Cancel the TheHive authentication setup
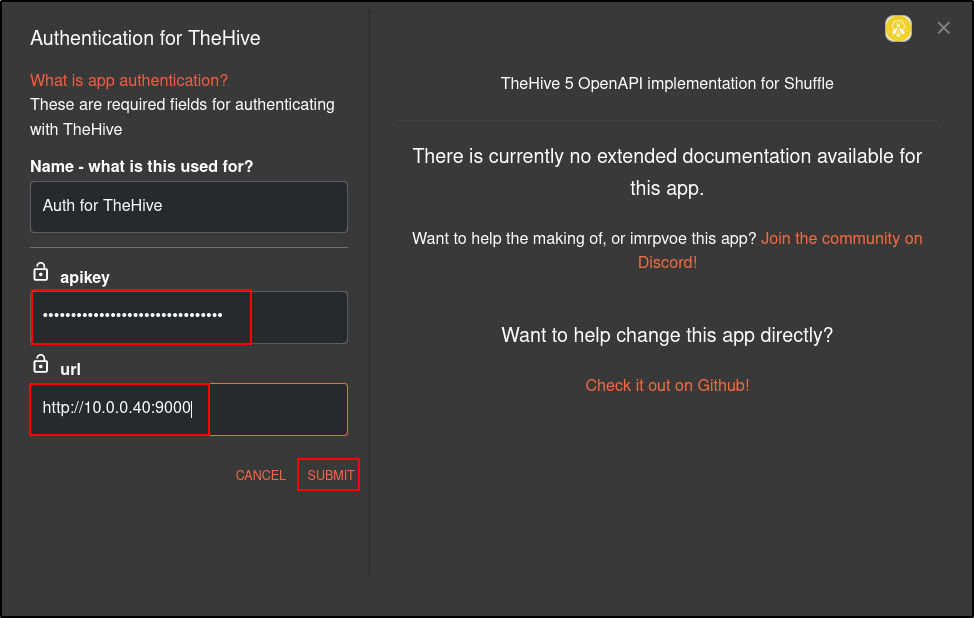The height and width of the screenshot is (618, 974). click(x=260, y=475)
